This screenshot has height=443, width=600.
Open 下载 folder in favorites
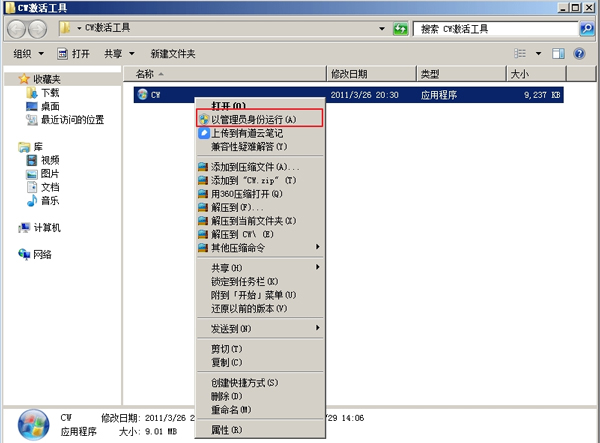pyautogui.click(x=50, y=93)
